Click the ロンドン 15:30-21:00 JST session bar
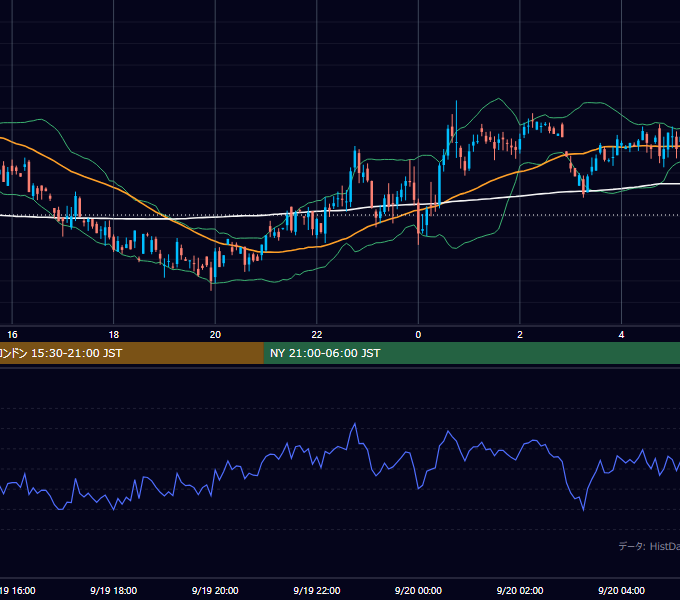 click(131, 353)
